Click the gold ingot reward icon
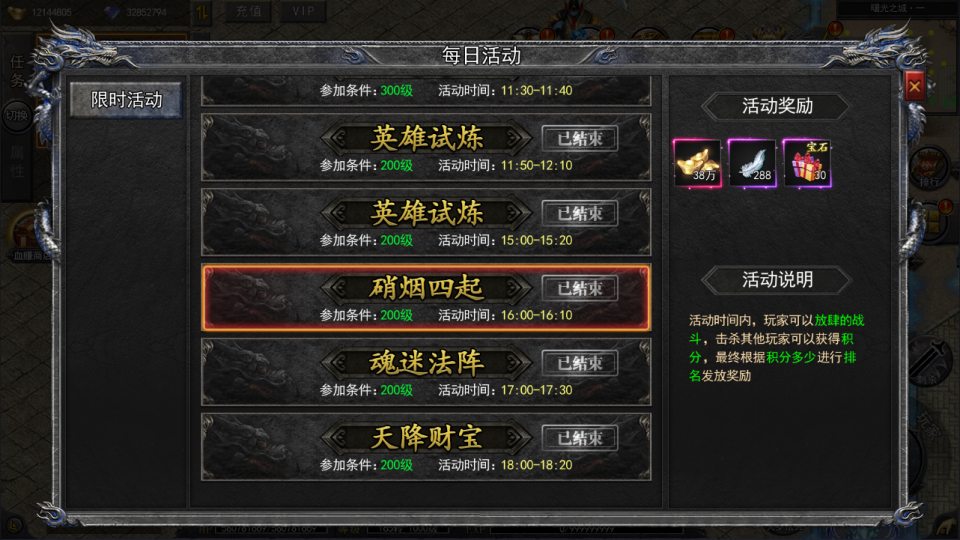The image size is (960, 540). [697, 163]
